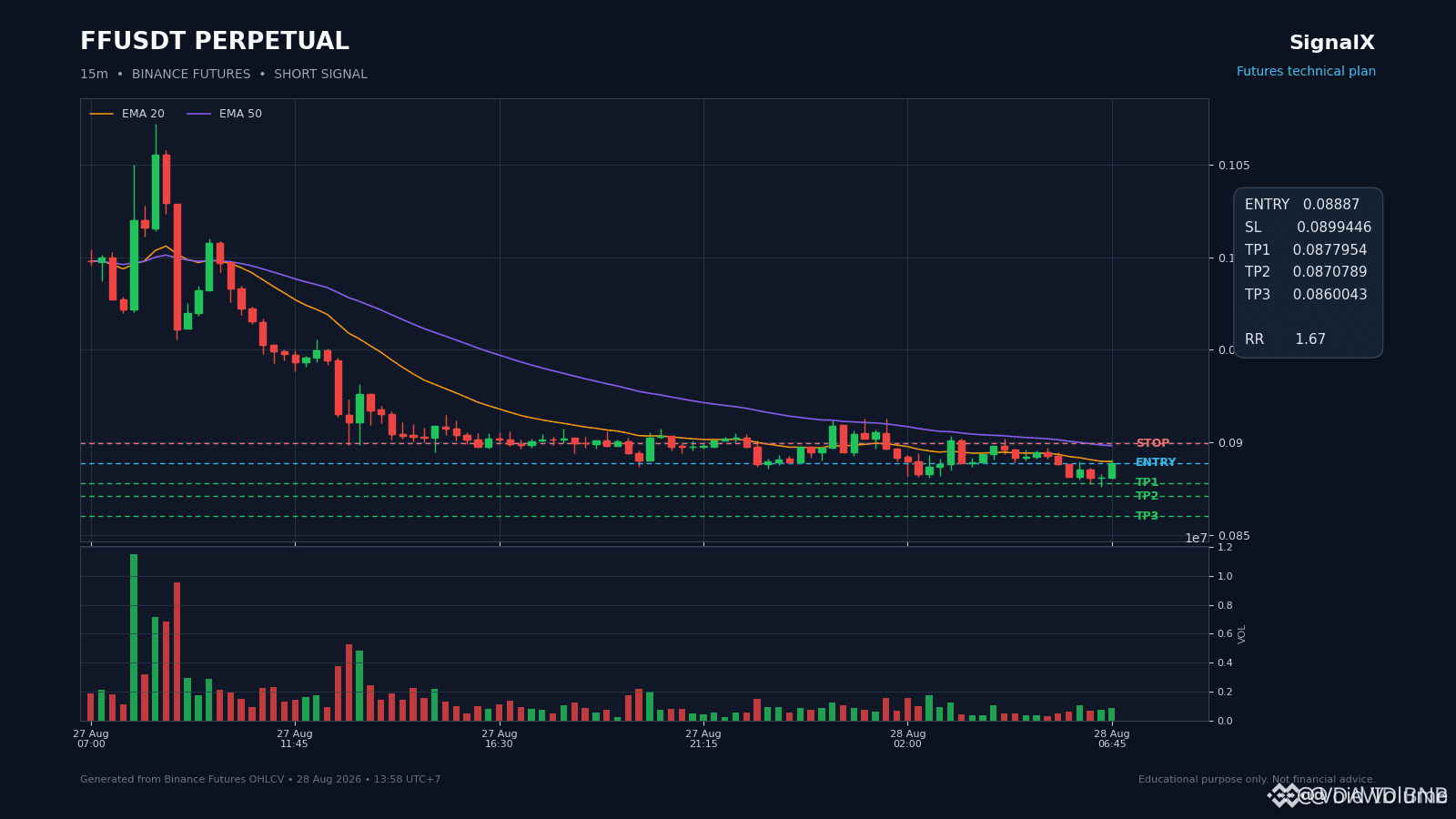
Task: Click the '27 Aug 11:45' time axis label
Action: pos(295,739)
